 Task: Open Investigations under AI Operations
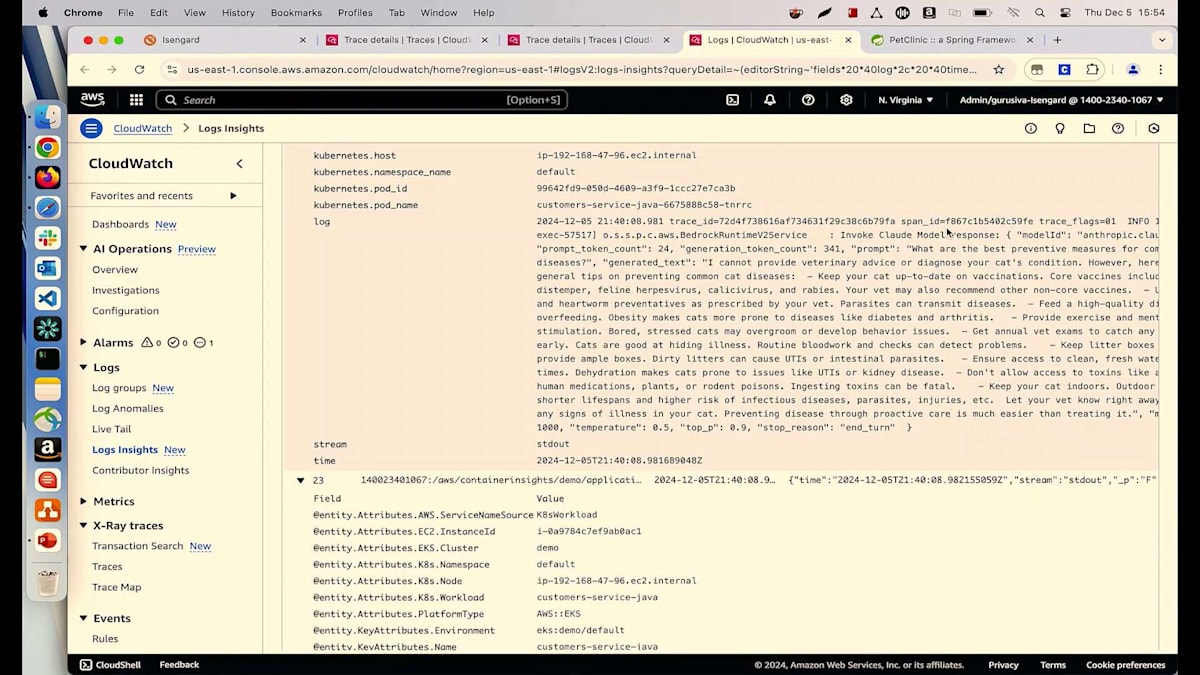point(126,290)
